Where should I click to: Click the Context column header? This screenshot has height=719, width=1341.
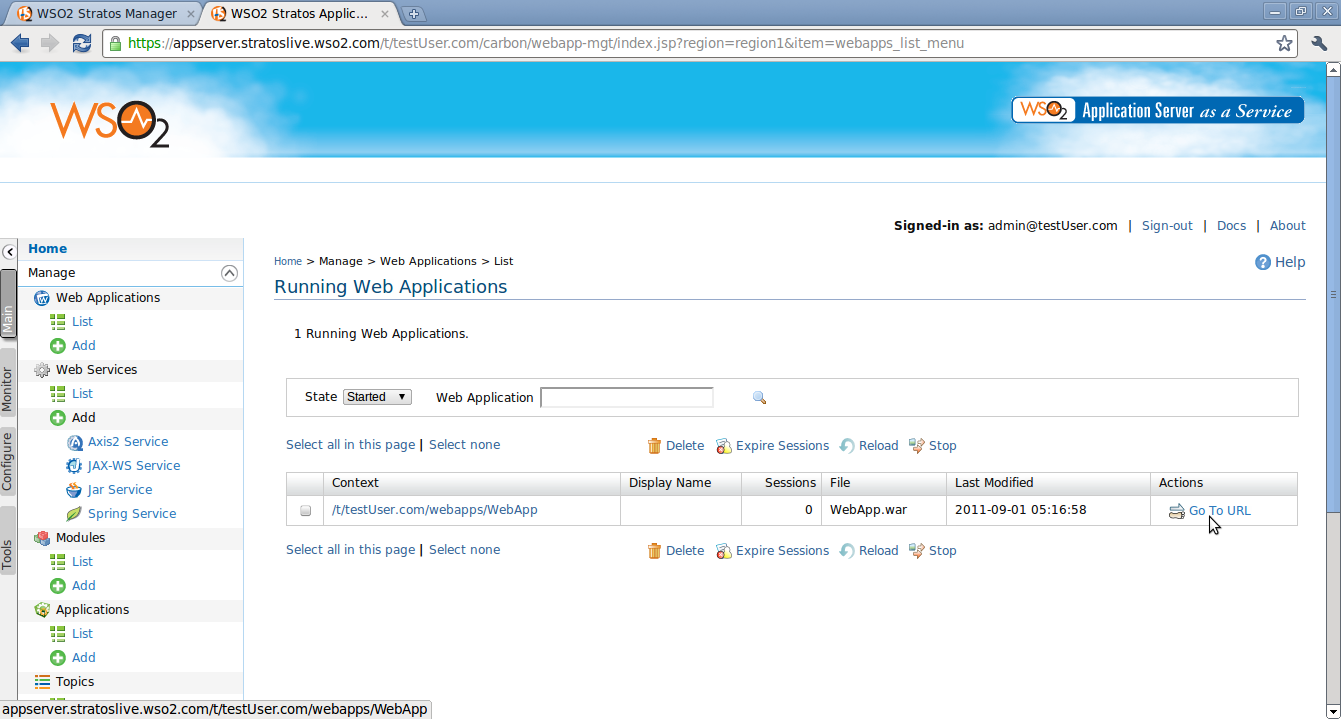[472, 483]
